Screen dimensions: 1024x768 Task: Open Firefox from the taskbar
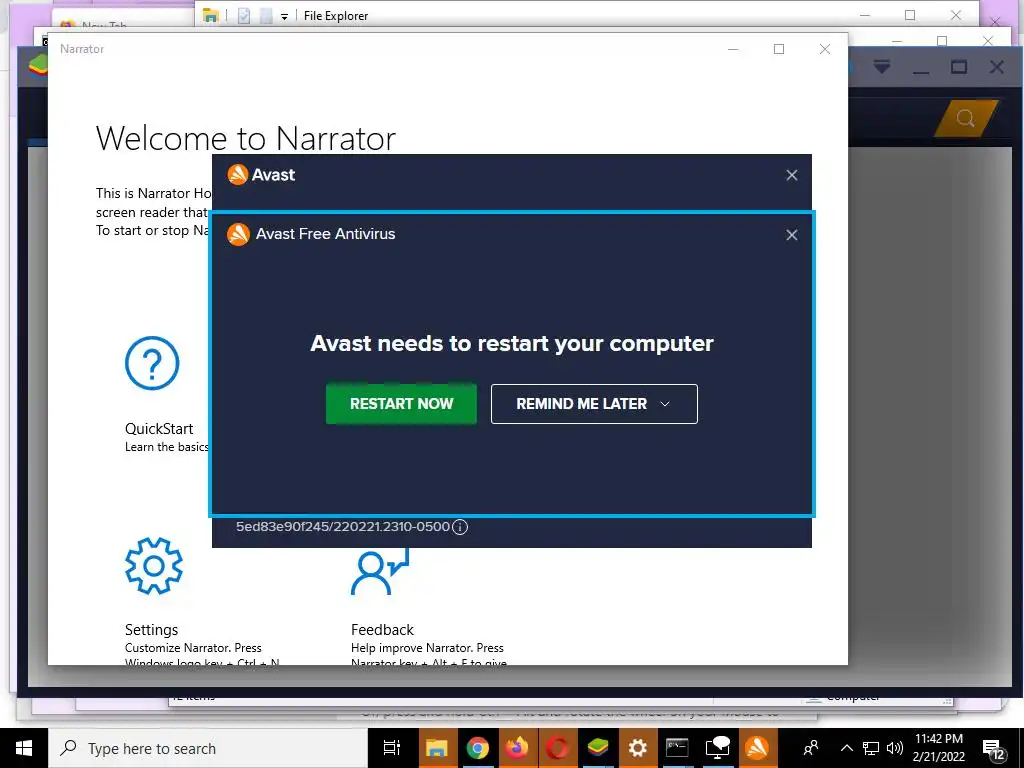pyautogui.click(x=517, y=748)
